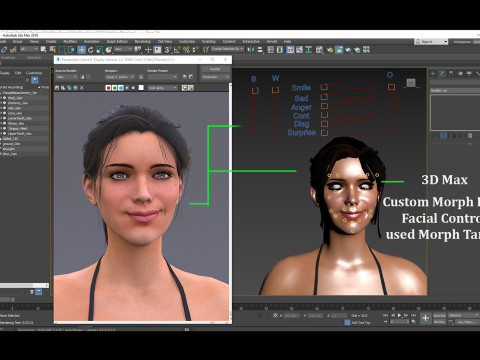Image resolution: width=480 pixels, height=360 pixels.
Task: Select the Scale transform tool
Action: tap(100, 50)
